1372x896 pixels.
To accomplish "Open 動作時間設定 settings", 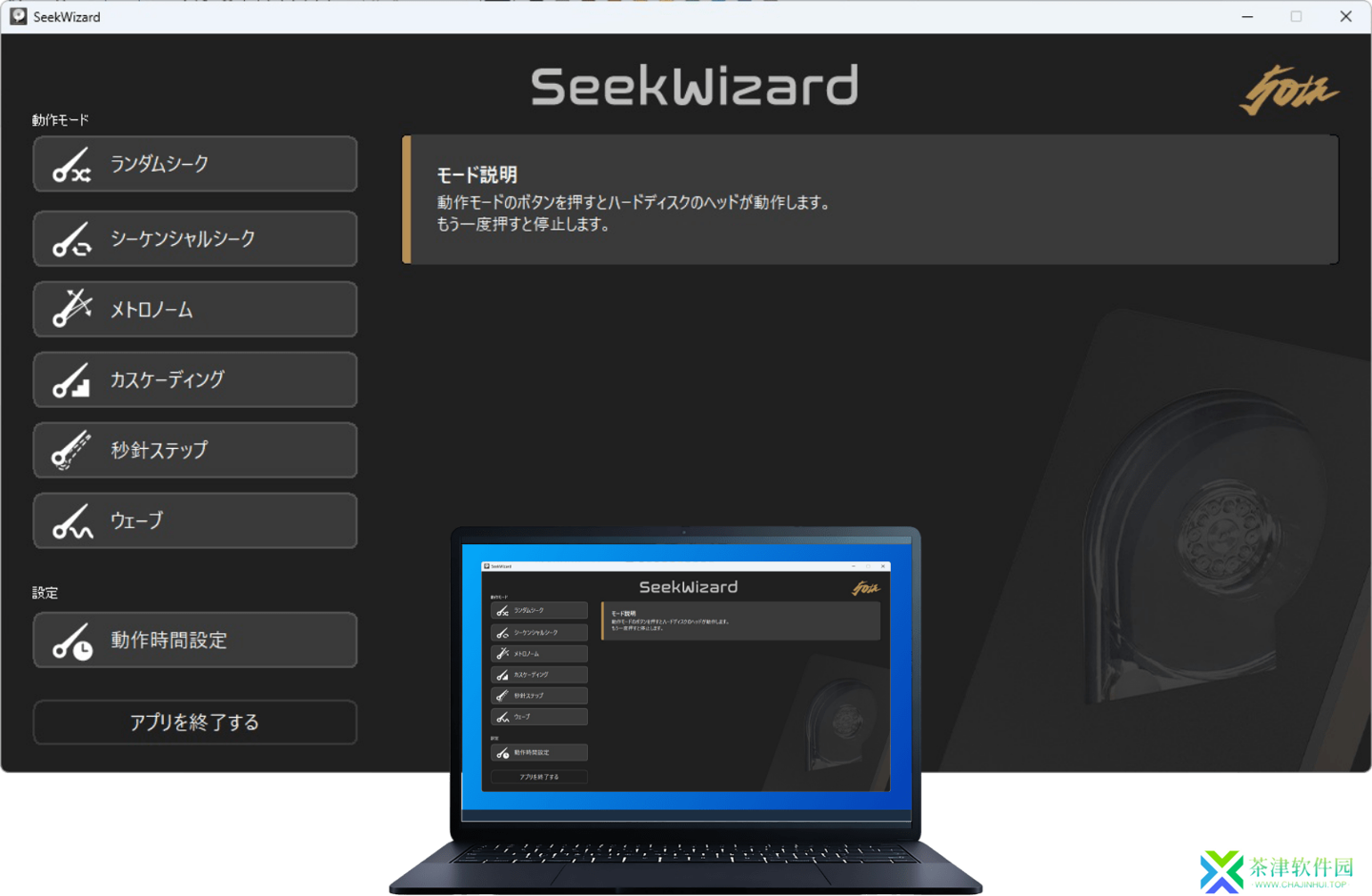I will (195, 640).
